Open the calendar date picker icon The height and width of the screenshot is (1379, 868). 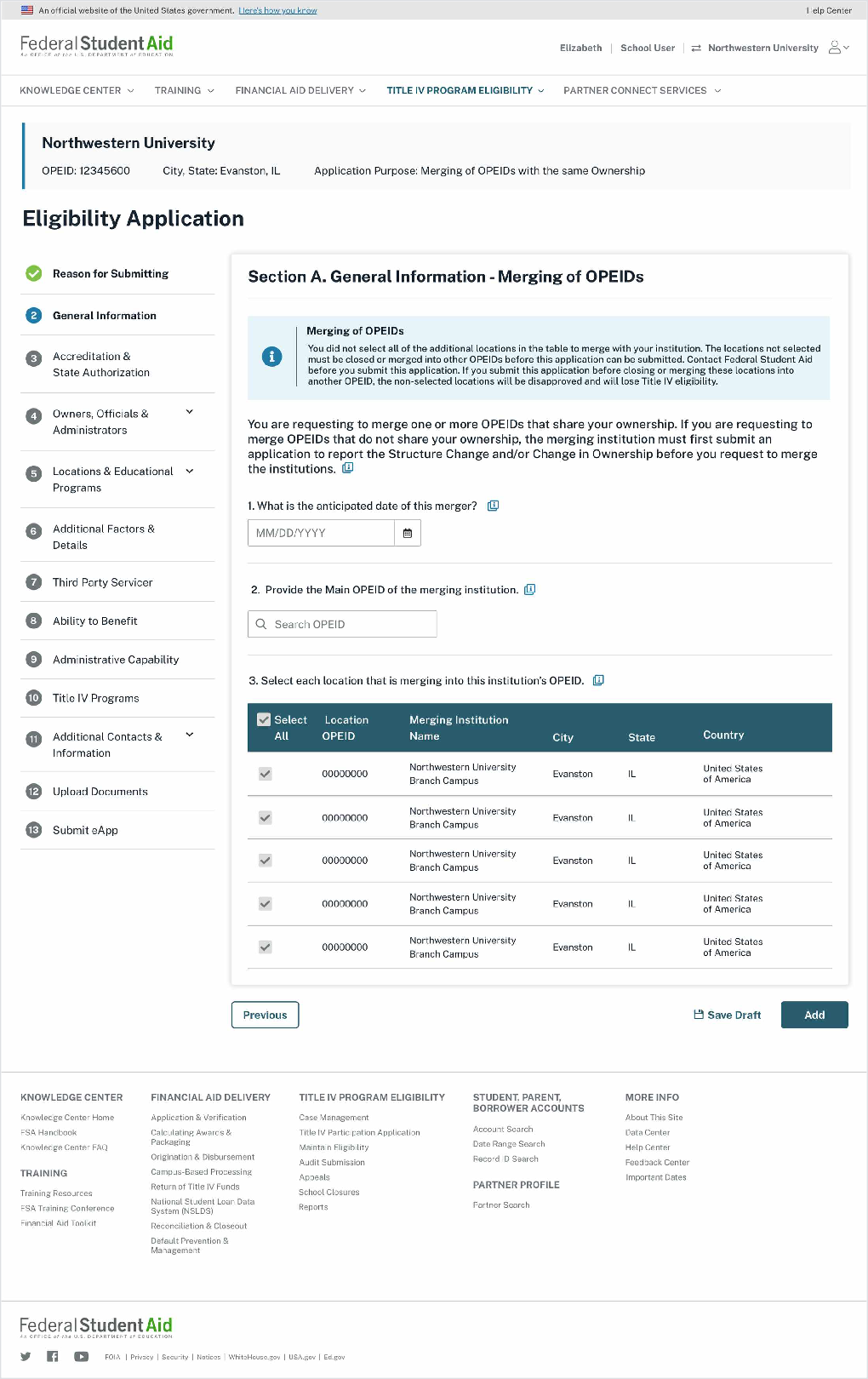click(x=408, y=533)
